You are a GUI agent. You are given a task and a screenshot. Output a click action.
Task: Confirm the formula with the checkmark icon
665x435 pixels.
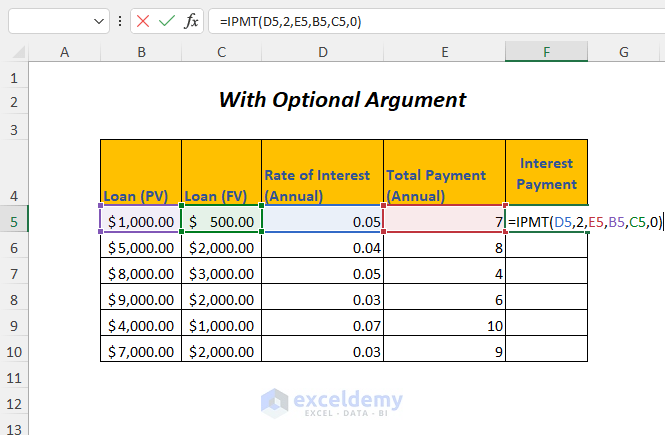167,21
